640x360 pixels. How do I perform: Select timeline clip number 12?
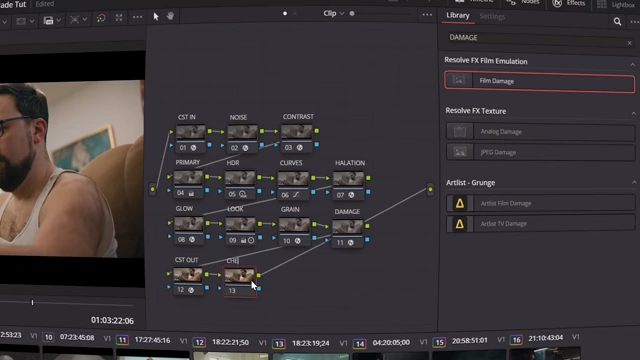click(x=199, y=342)
